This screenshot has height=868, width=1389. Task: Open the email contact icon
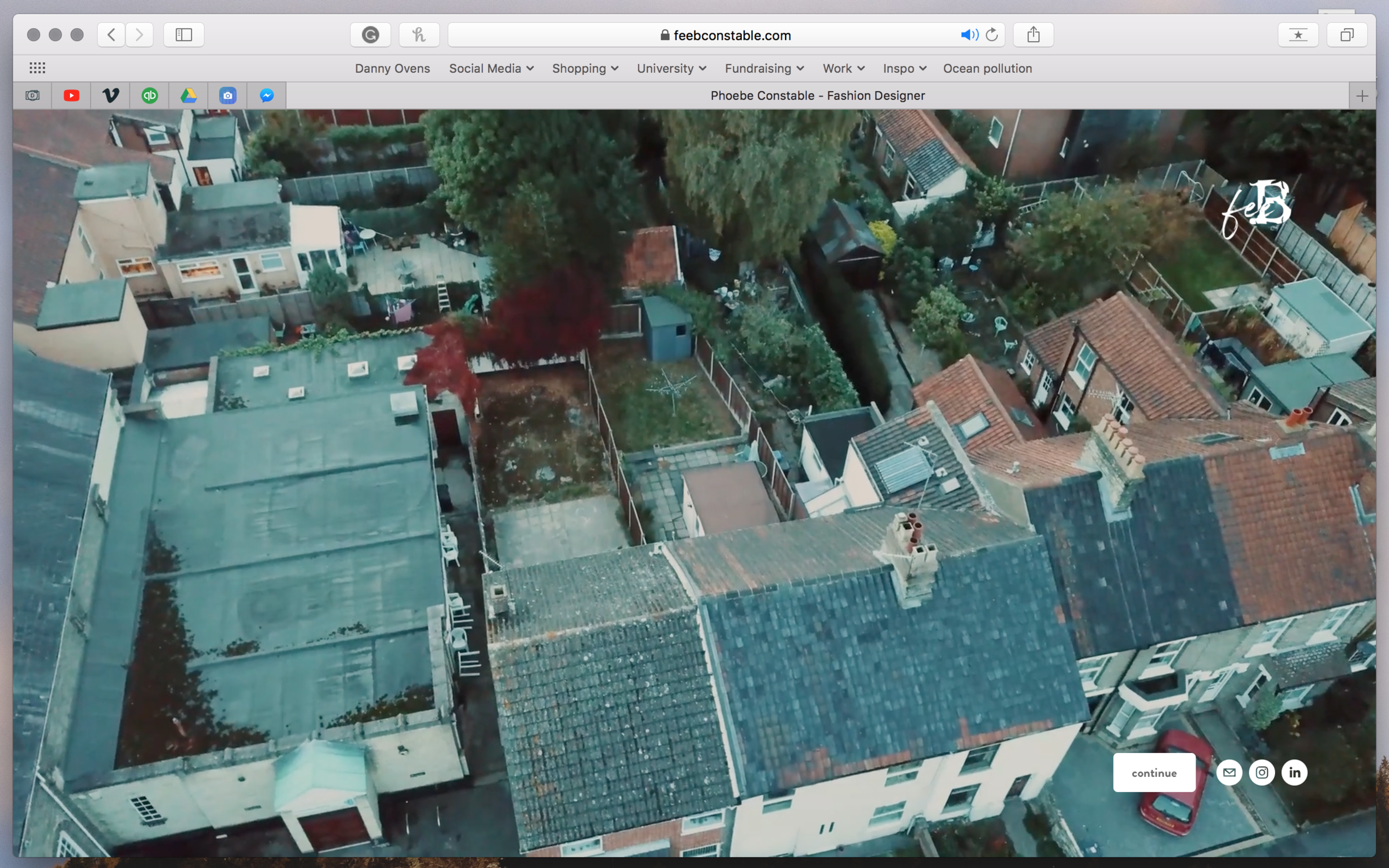click(x=1230, y=772)
